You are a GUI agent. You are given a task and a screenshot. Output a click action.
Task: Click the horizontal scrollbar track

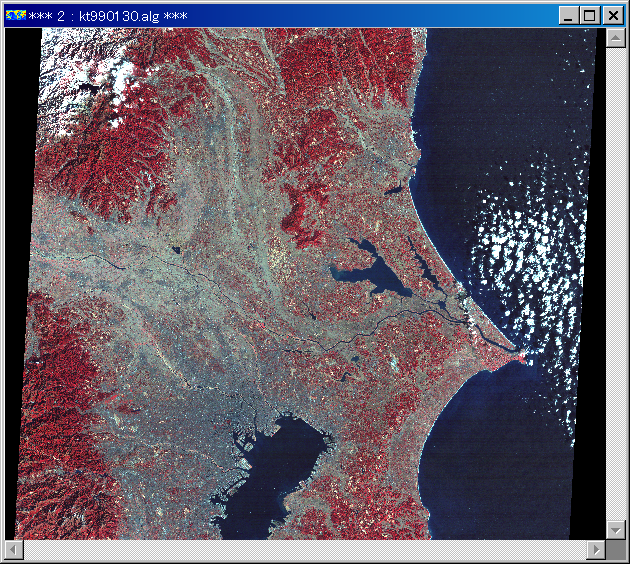(x=305, y=549)
